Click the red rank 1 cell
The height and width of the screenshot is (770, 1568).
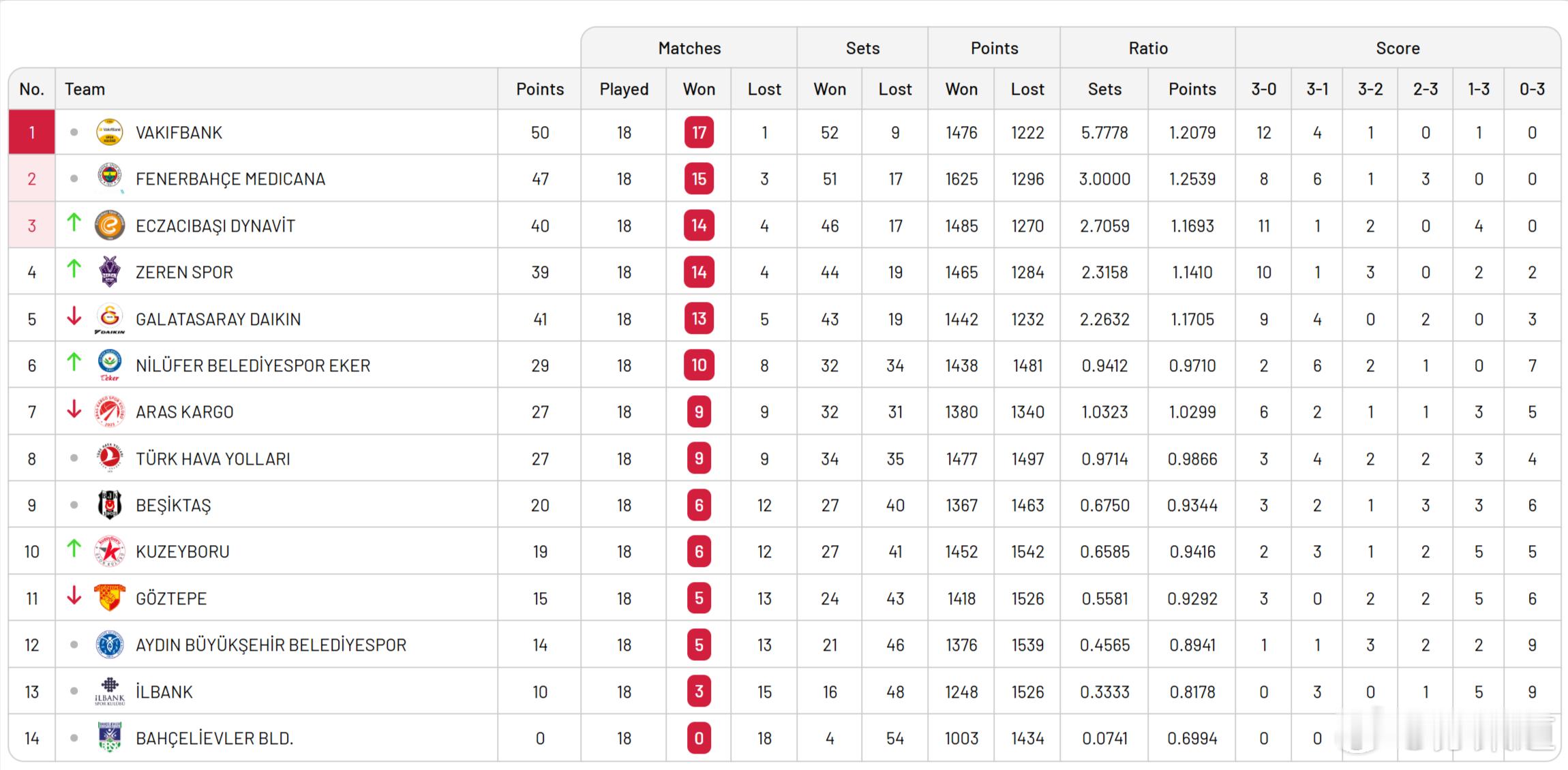pos(31,132)
